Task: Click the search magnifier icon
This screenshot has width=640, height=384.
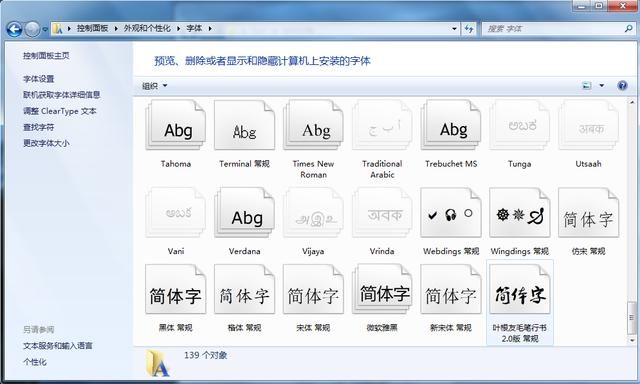Action: [x=629, y=29]
